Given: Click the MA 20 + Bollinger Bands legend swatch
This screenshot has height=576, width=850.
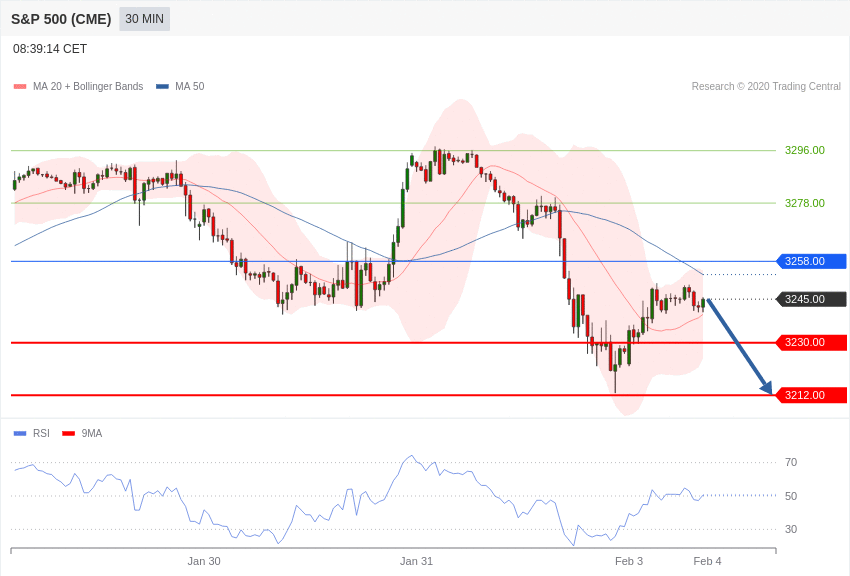Looking at the screenshot, I should point(20,87).
